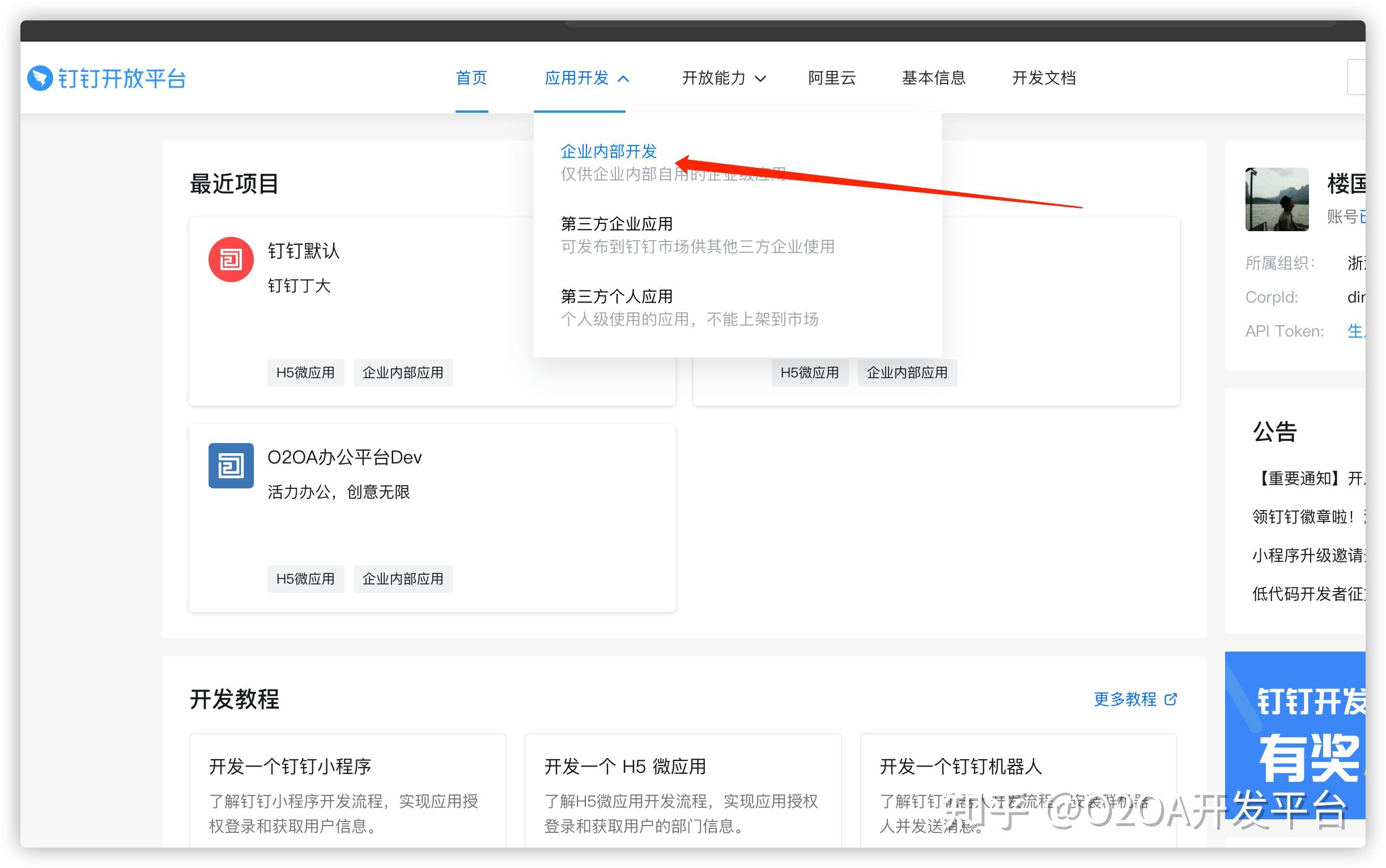This screenshot has height=868, width=1386.
Task: Open the user profile avatar photo
Action: click(x=1277, y=199)
